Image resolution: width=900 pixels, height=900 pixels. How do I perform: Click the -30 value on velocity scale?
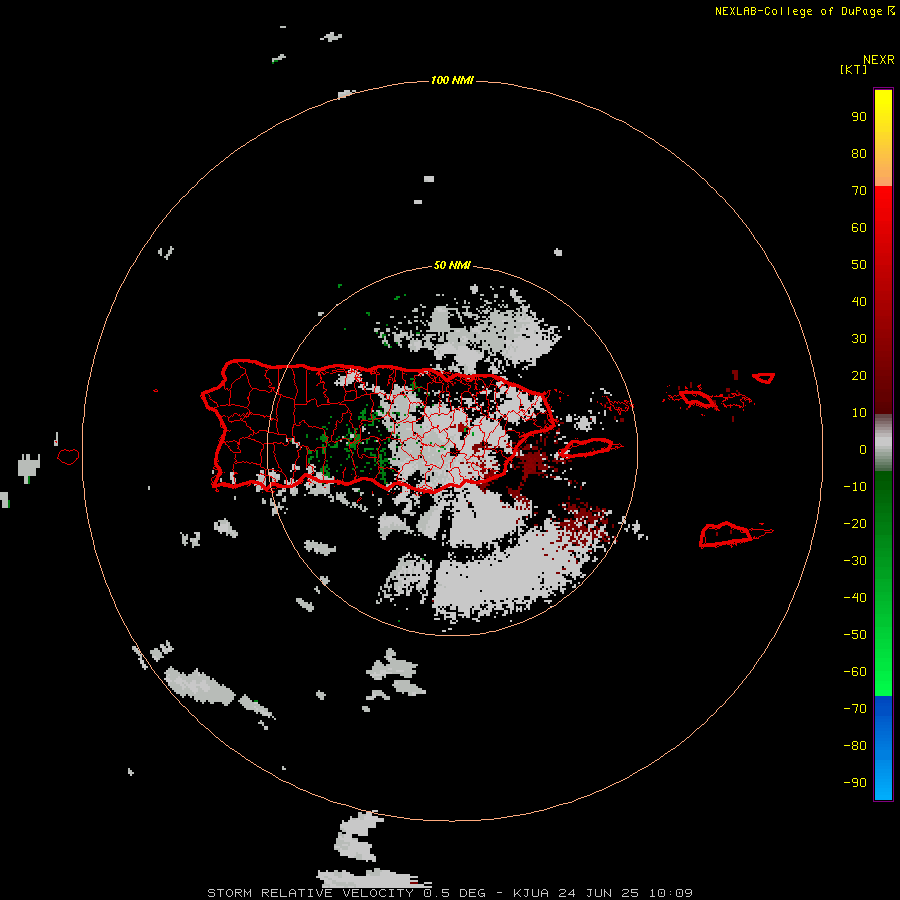pos(855,561)
